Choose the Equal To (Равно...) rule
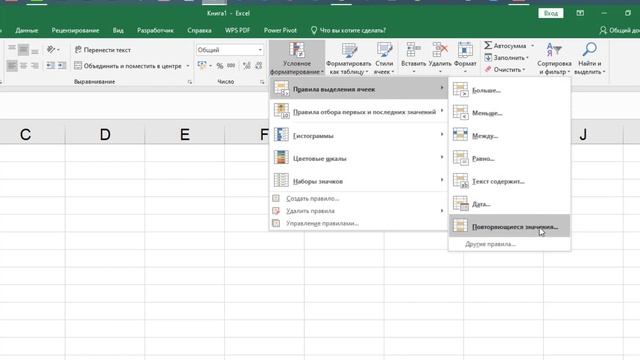The height and width of the screenshot is (360, 640). [509, 158]
